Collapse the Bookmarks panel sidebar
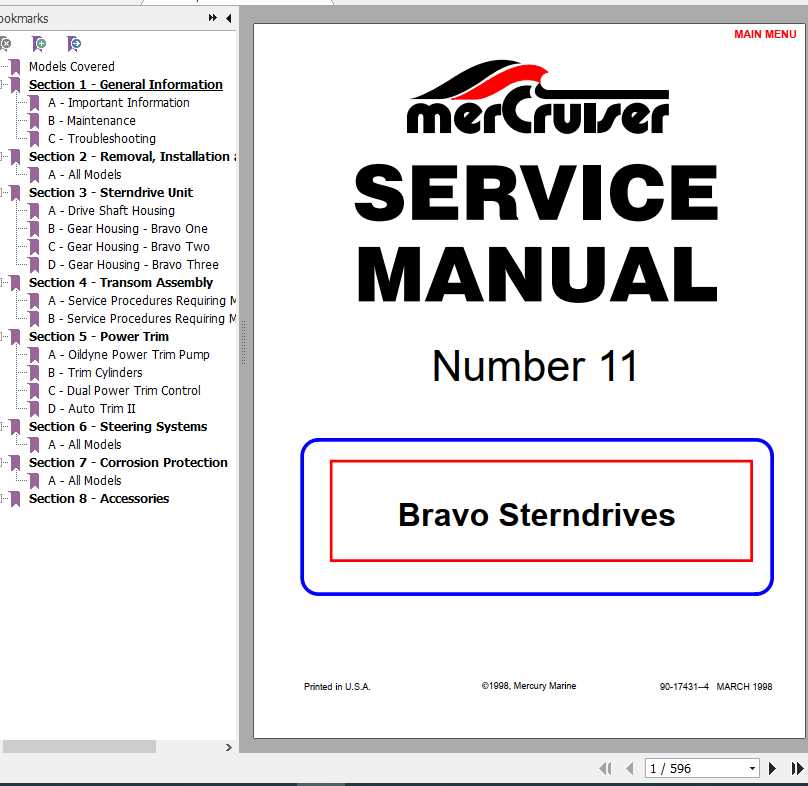 click(x=227, y=17)
